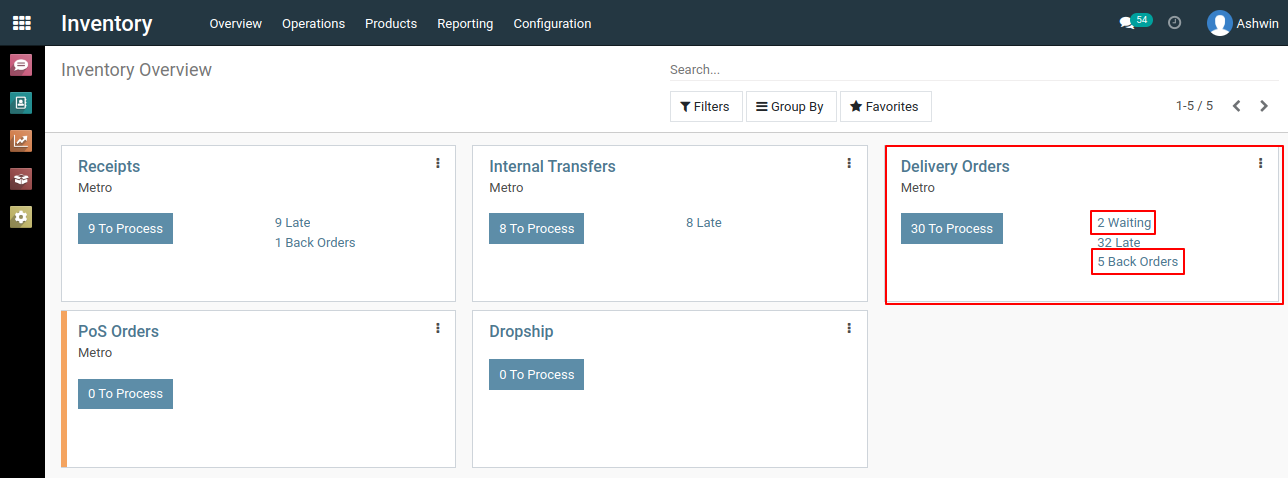Open the activities clock icon
This screenshot has height=478, width=1288.
click(x=1175, y=23)
